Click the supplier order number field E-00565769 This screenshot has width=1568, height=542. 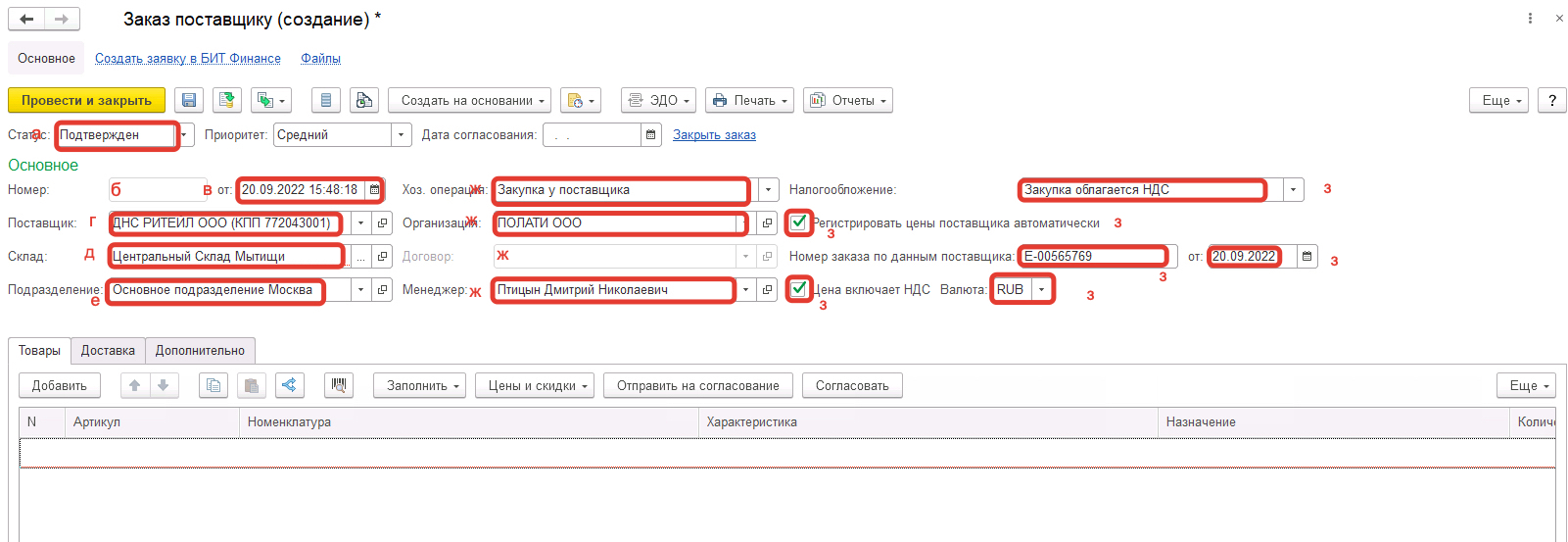1097,257
